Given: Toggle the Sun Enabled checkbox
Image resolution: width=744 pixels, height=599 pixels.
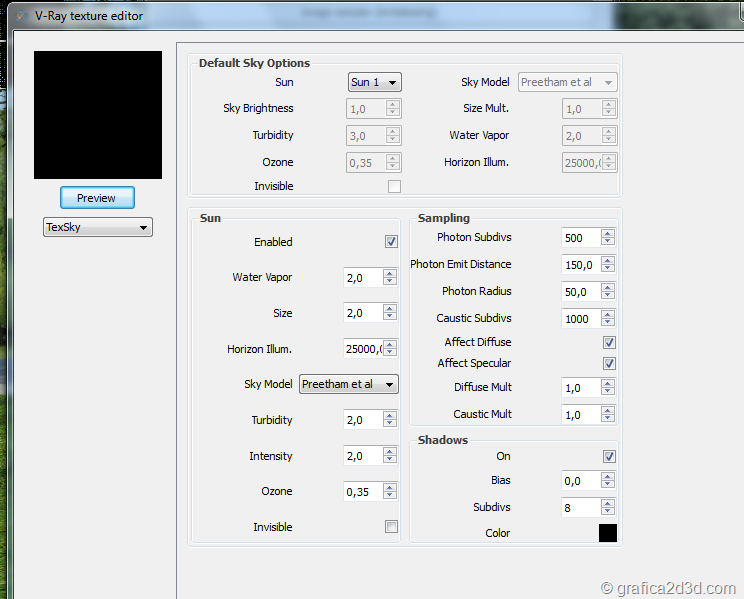Looking at the screenshot, I should [391, 242].
